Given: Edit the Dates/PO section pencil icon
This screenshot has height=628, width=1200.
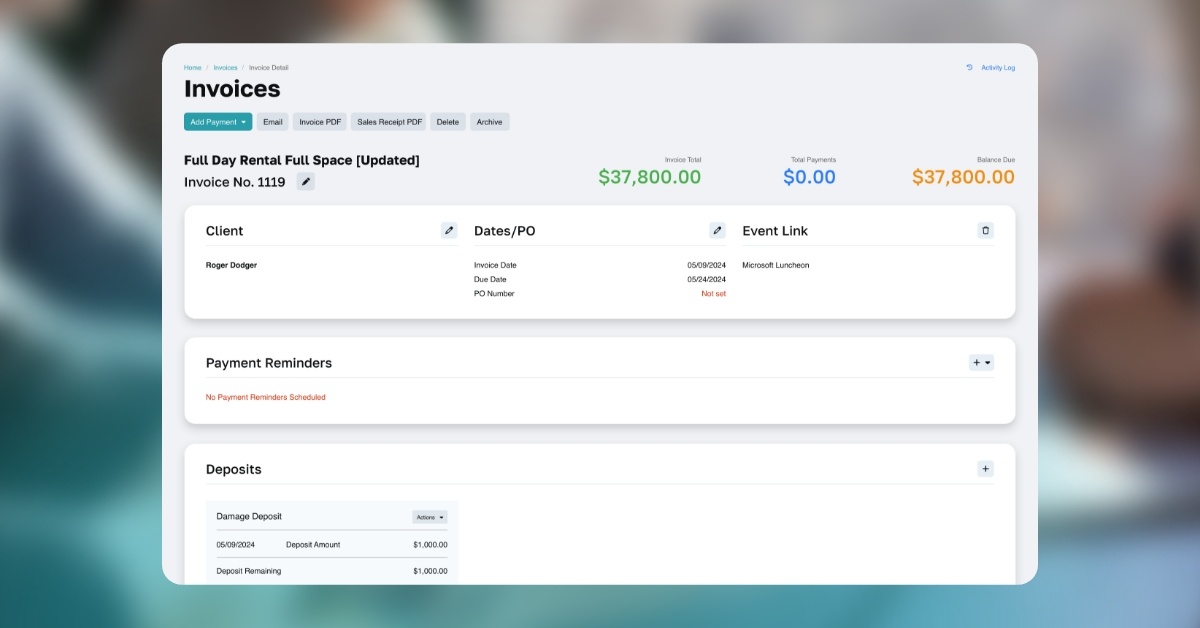Looking at the screenshot, I should (717, 230).
